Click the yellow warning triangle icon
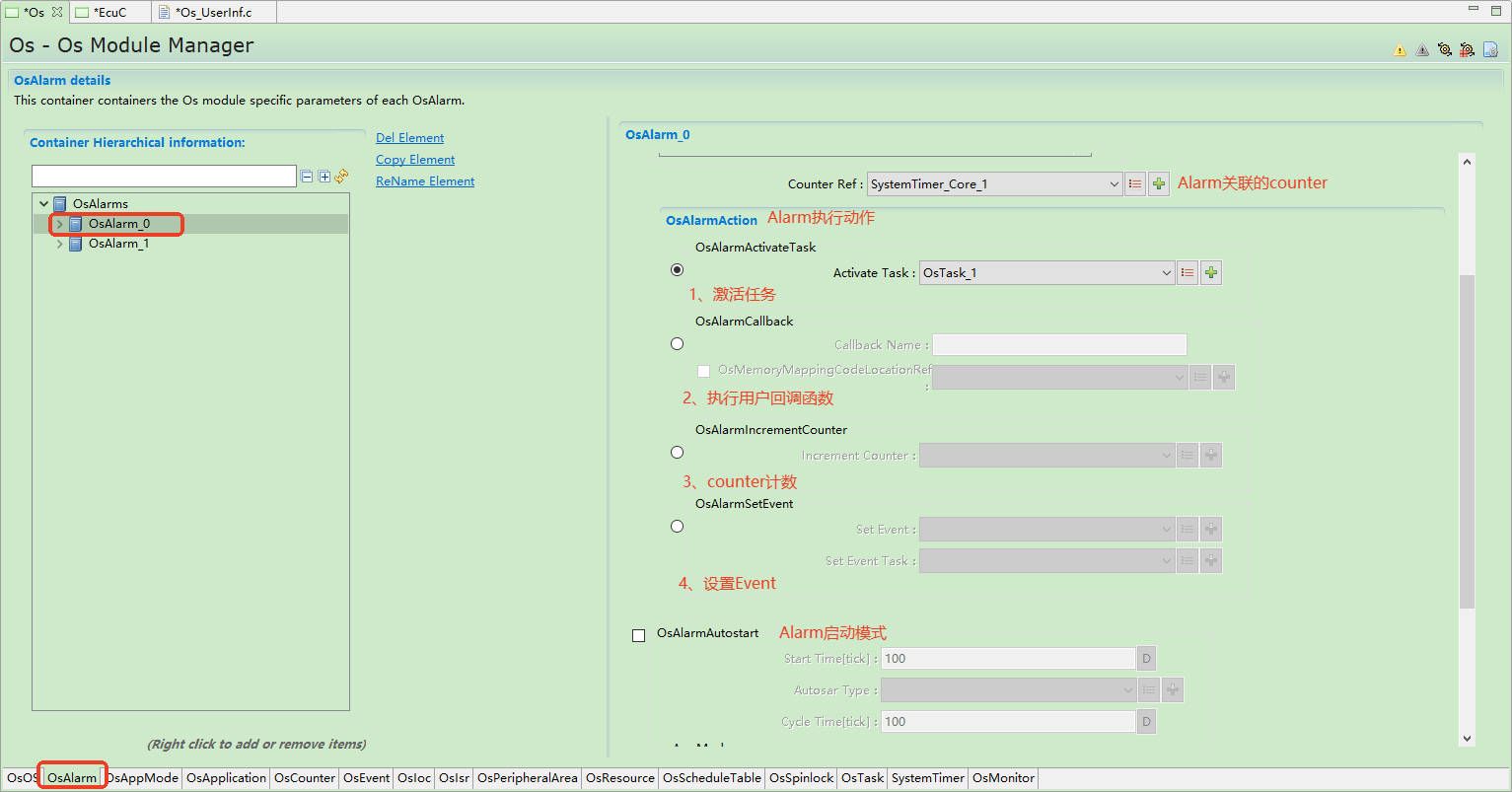 coord(1400,50)
